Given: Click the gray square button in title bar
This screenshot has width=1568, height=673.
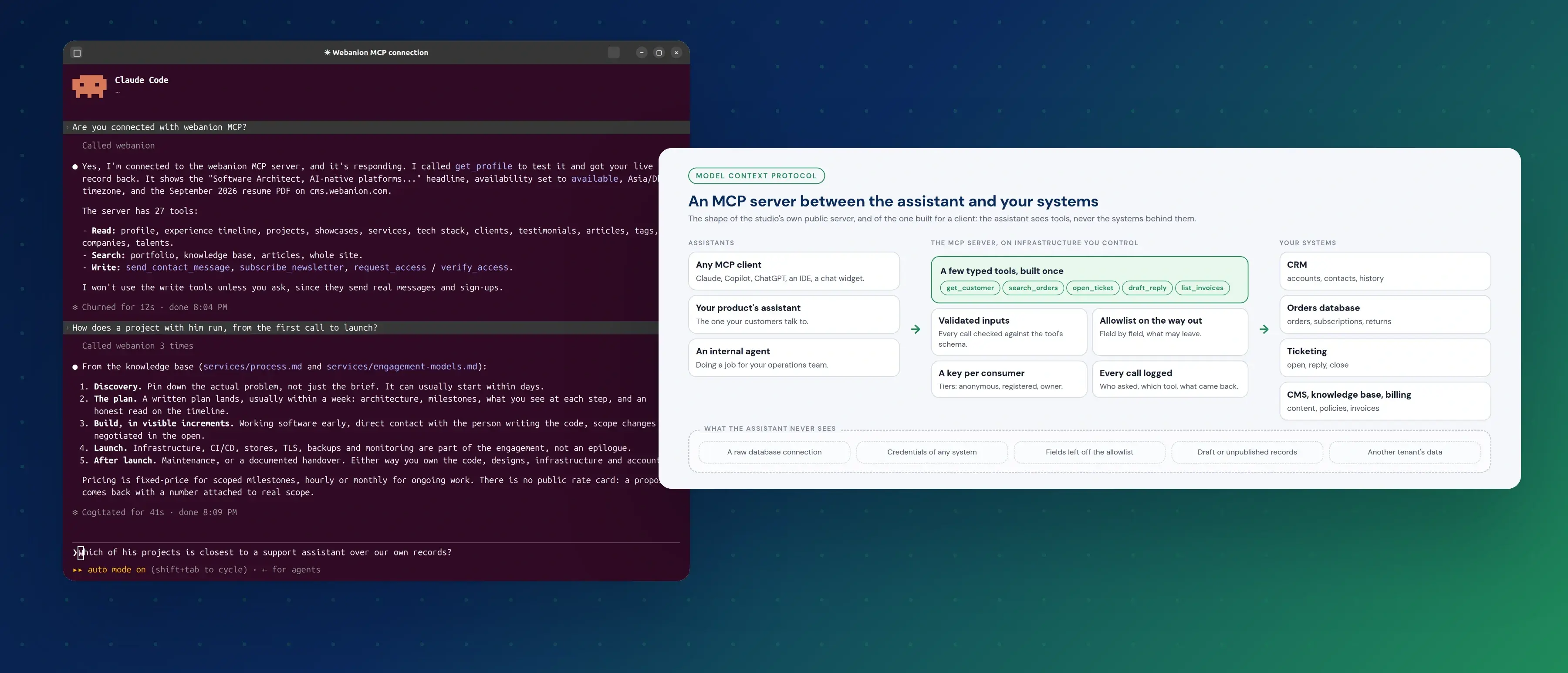Looking at the screenshot, I should click(614, 53).
